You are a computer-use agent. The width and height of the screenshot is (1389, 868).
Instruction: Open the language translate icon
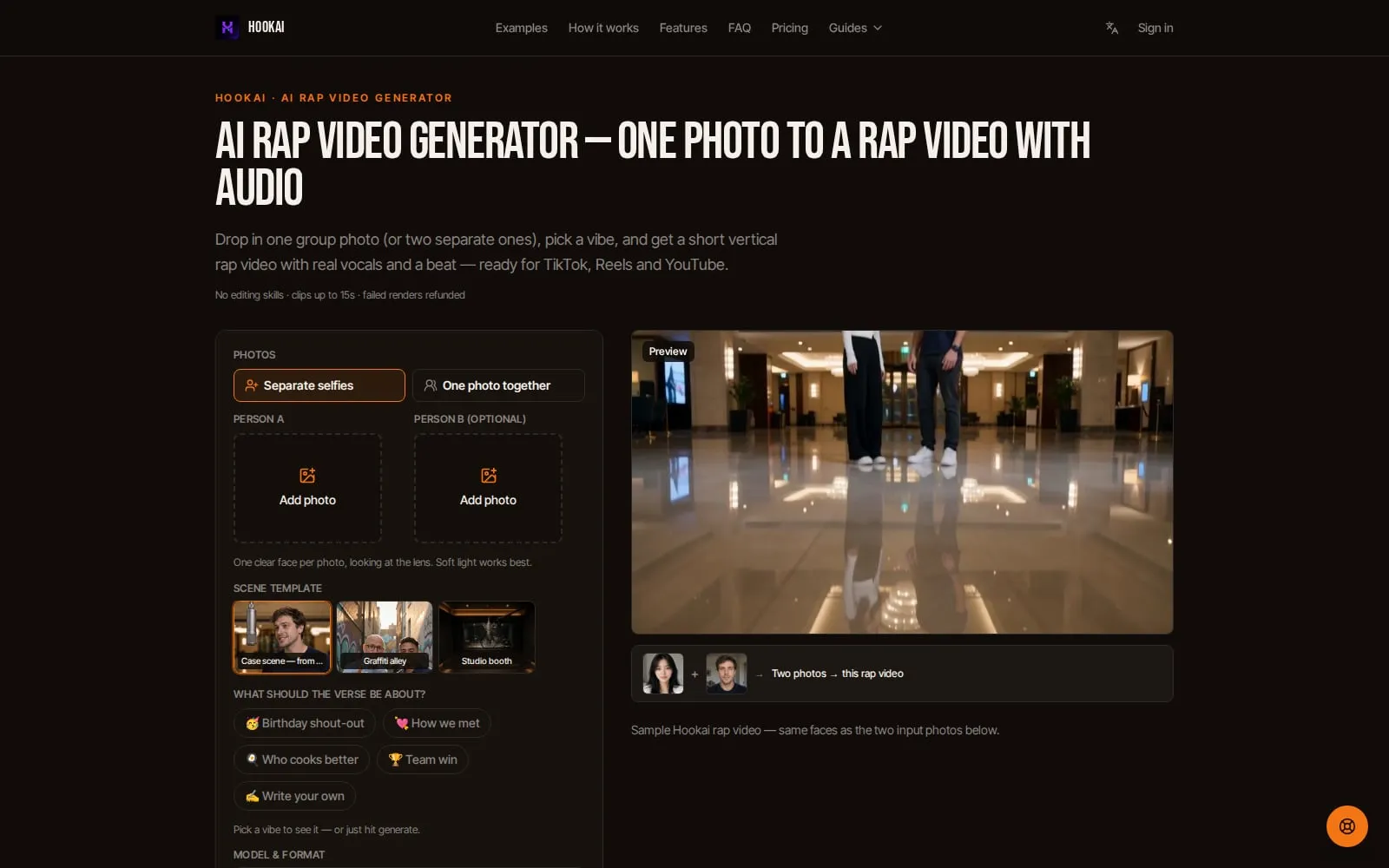point(1112,28)
